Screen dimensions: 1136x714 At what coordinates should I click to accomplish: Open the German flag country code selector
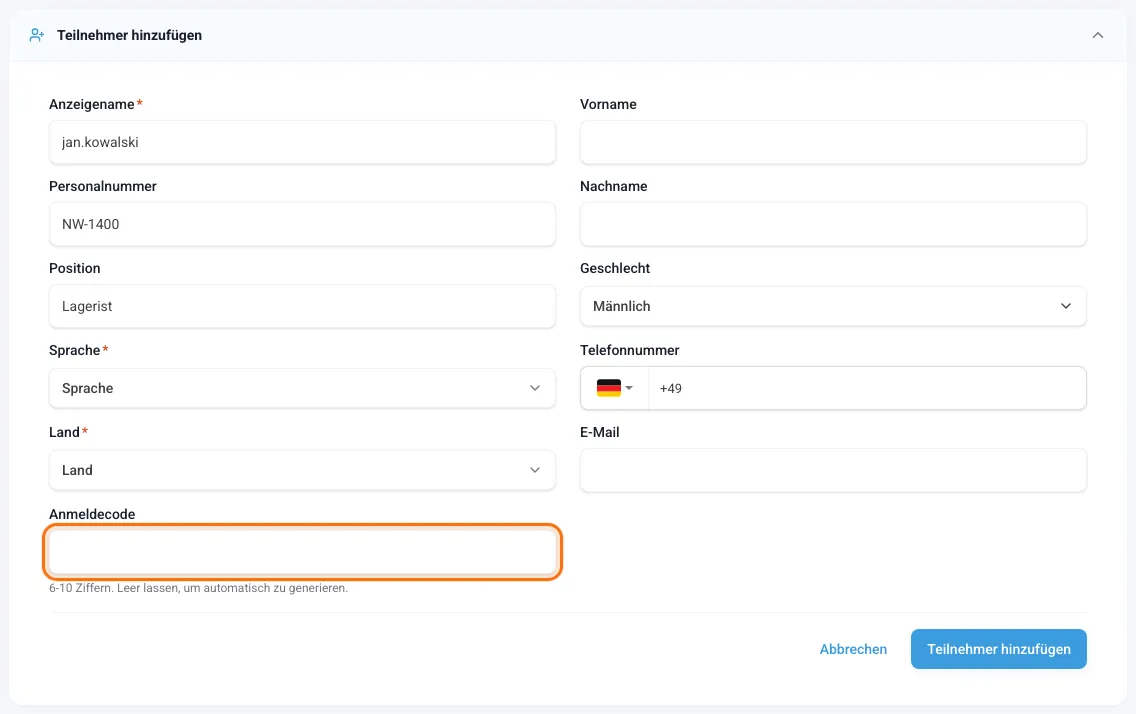(x=614, y=388)
